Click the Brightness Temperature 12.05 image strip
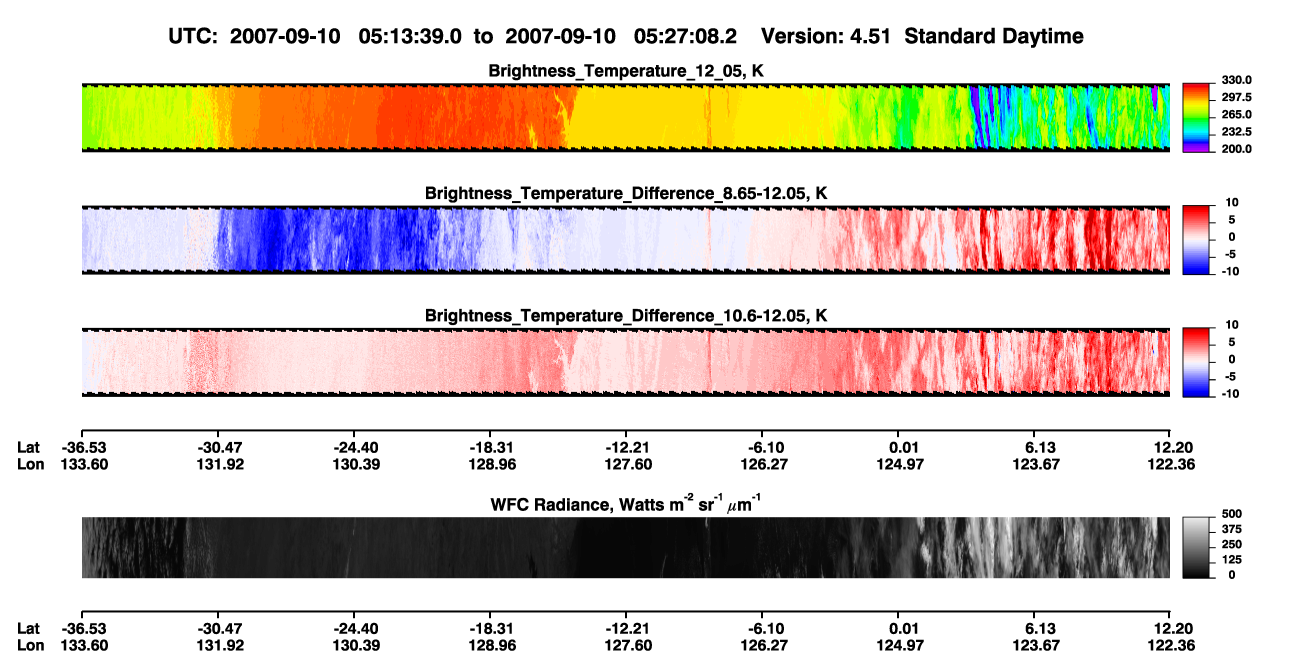 (625, 118)
